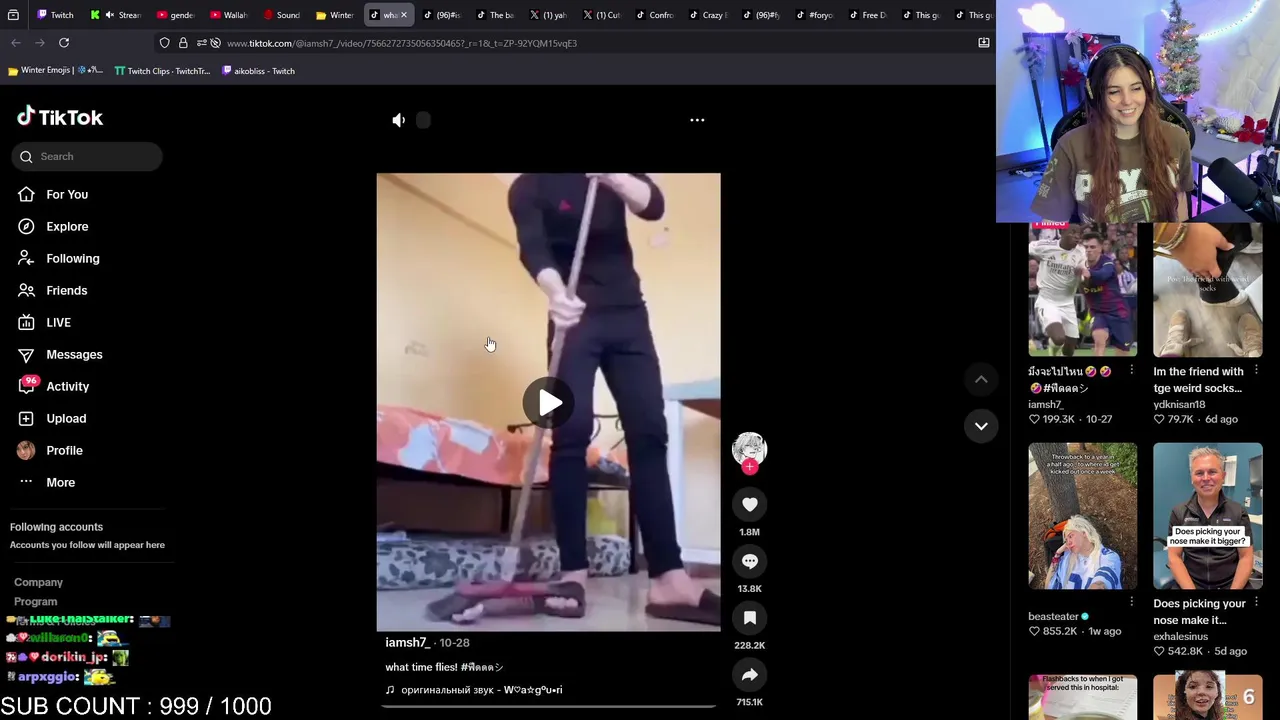Click the Company footer link
Image resolution: width=1280 pixels, height=720 pixels.
[38, 582]
